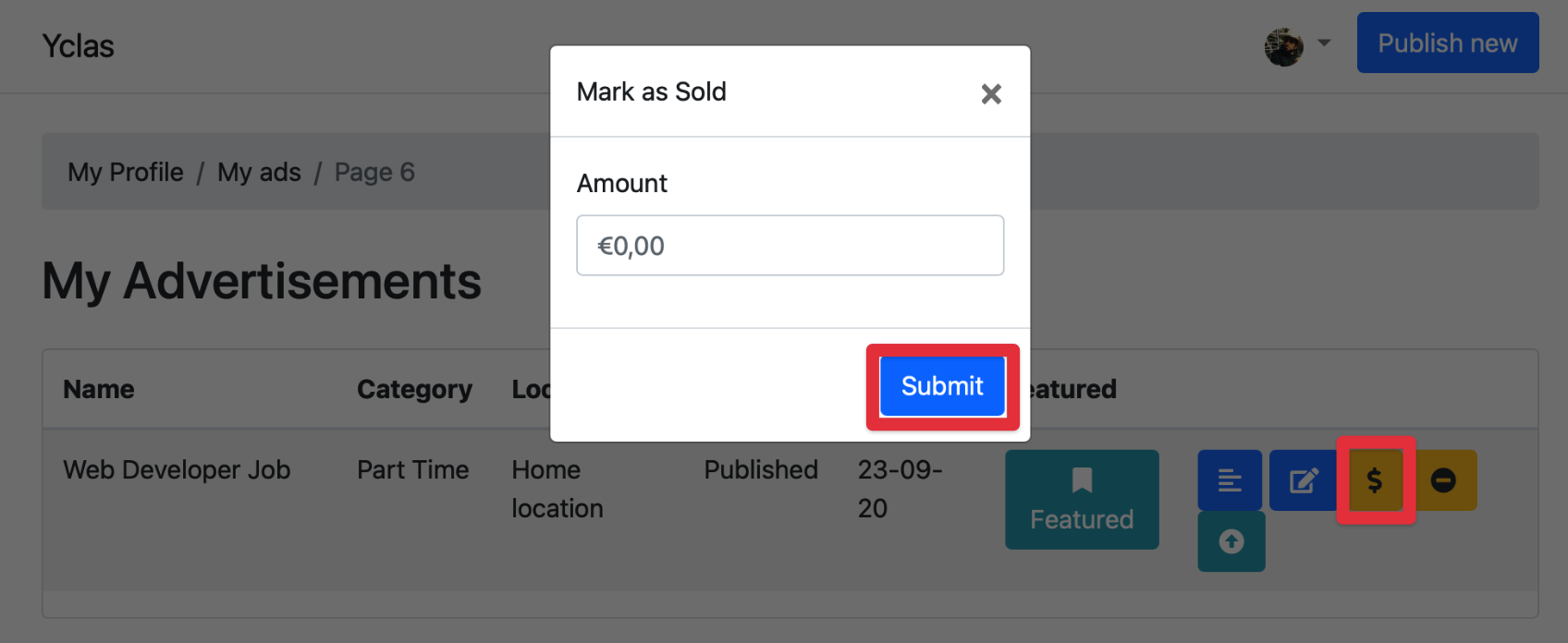Click the Name column header

pyautogui.click(x=99, y=390)
